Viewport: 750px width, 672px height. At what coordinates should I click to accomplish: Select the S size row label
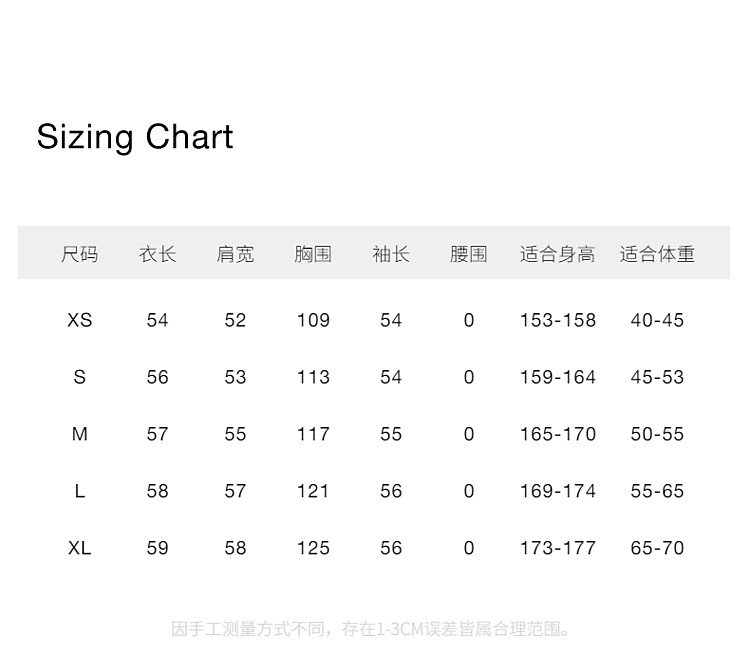click(x=80, y=377)
